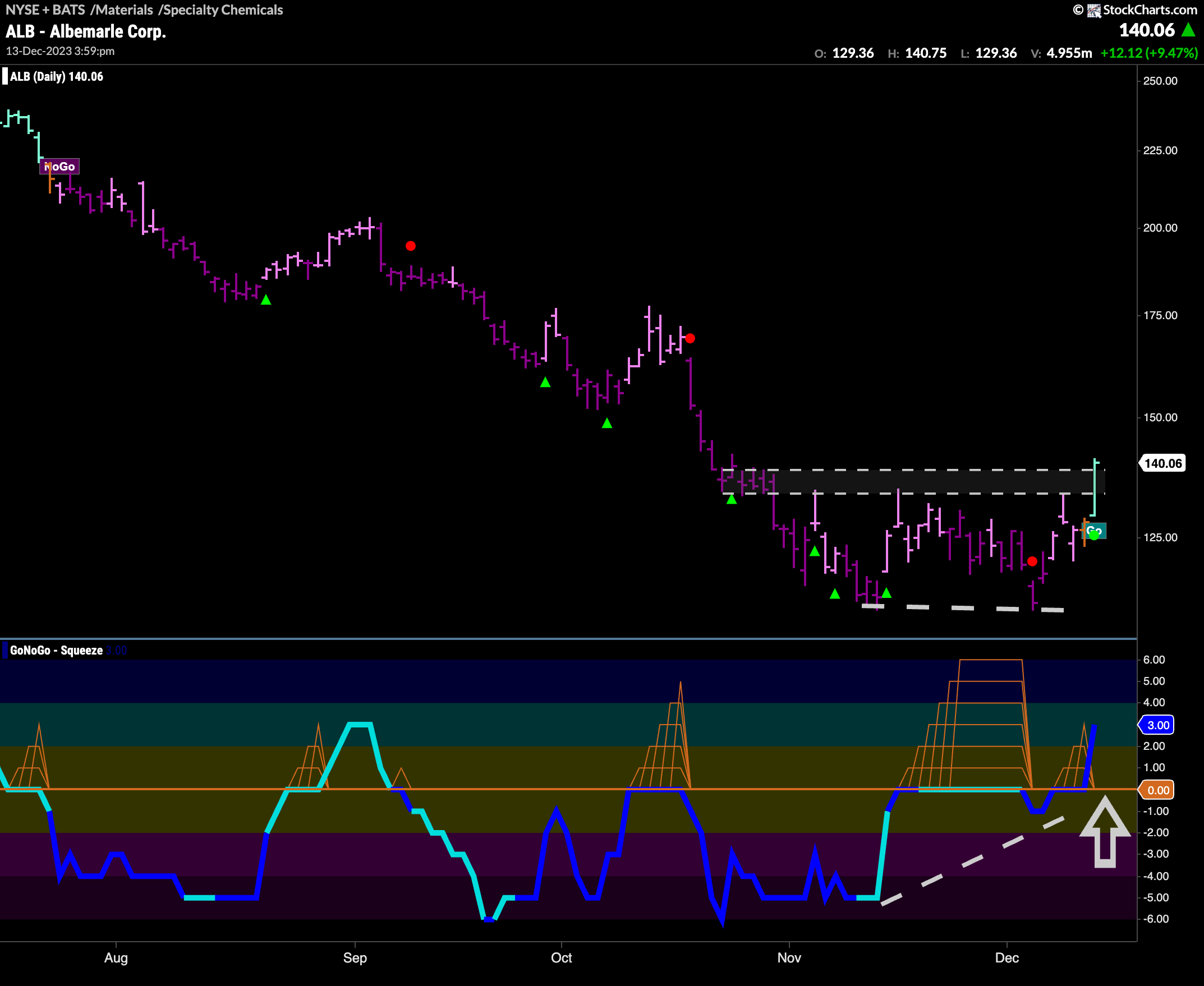This screenshot has width=1204, height=986.
Task: Click the 'GoNoGo - Squeeze' panel label
Action: 56,651
